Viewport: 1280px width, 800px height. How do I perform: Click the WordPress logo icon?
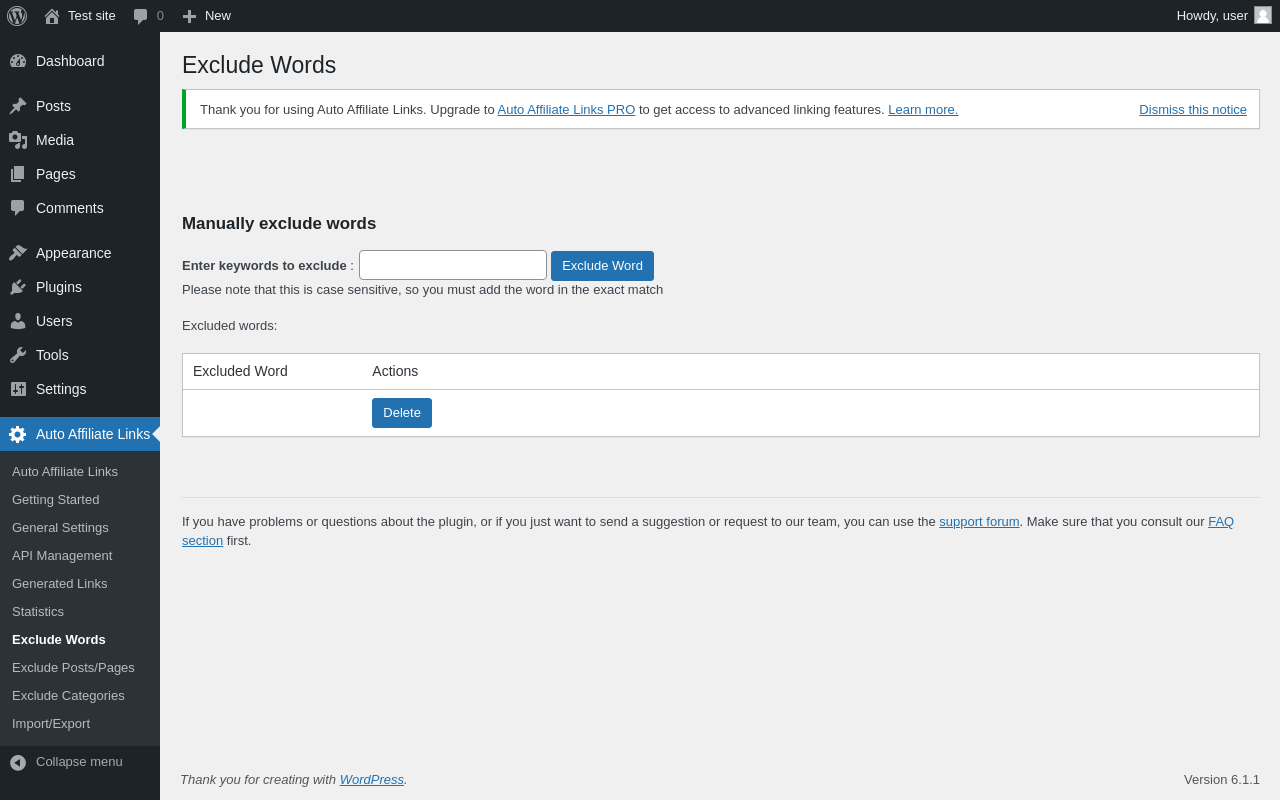pyautogui.click(x=17, y=16)
